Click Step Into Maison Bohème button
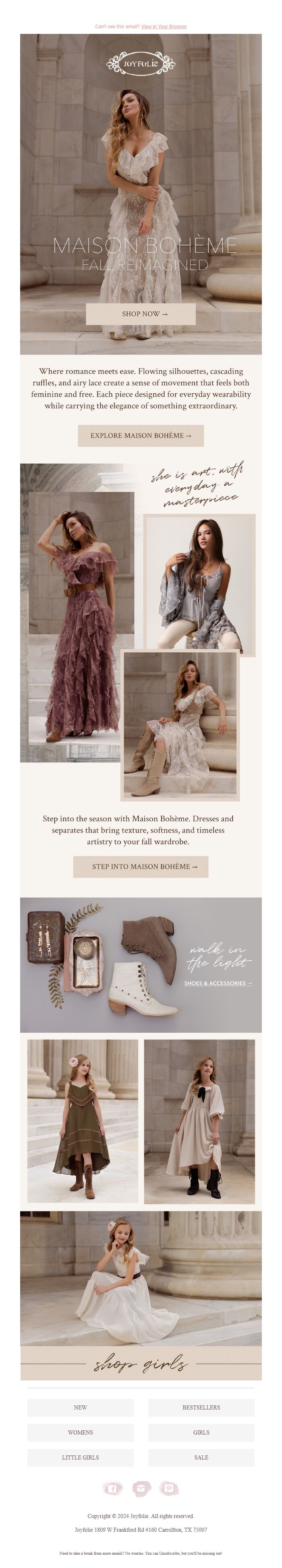This screenshot has height=1568, width=282. (x=140, y=867)
